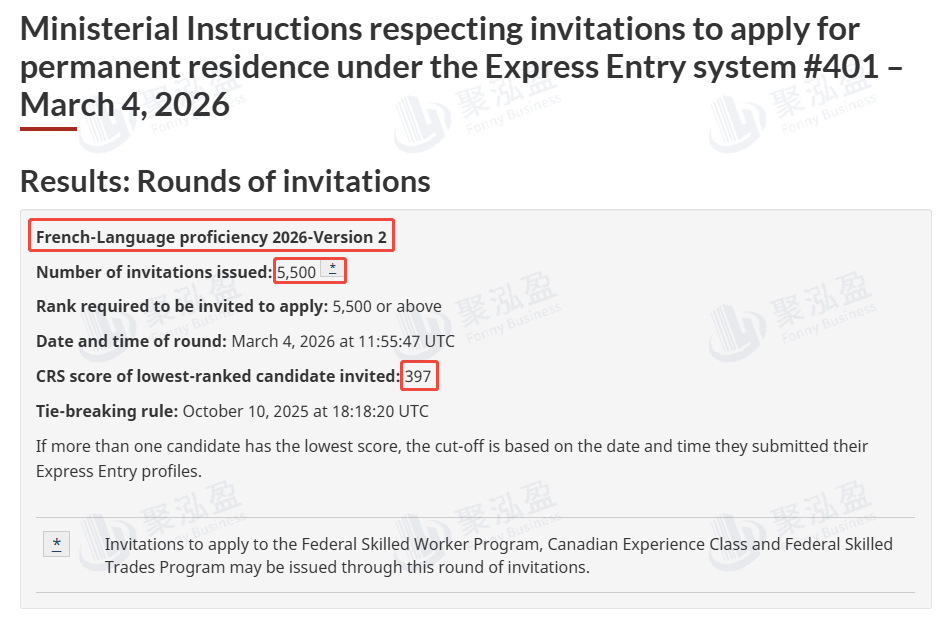This screenshot has height=617, width=950.
Task: Click the "Number of invitations issued" label
Action: pos(154,271)
